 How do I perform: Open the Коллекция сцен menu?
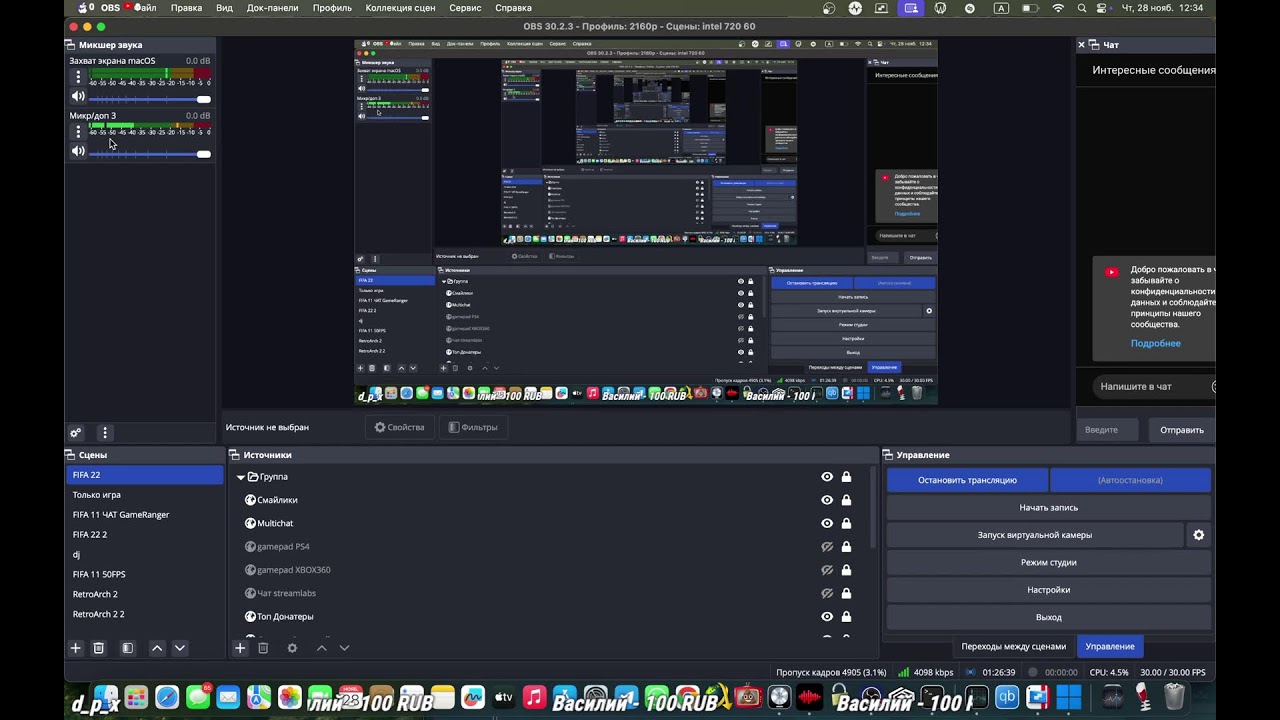(x=402, y=8)
